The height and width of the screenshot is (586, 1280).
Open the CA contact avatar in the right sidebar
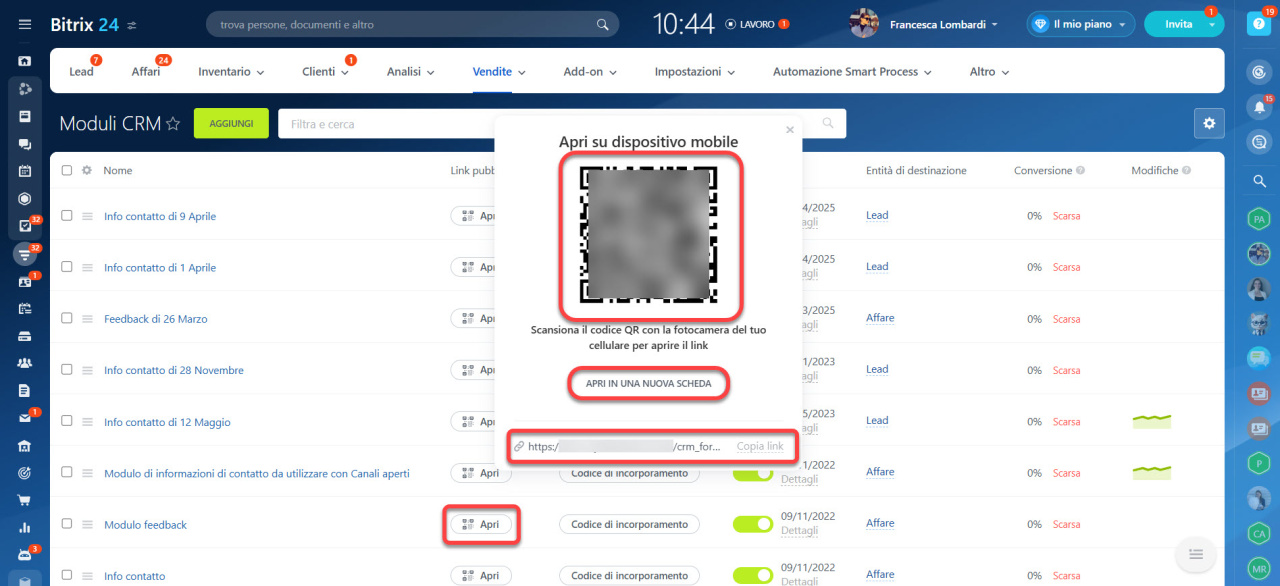[x=1258, y=533]
